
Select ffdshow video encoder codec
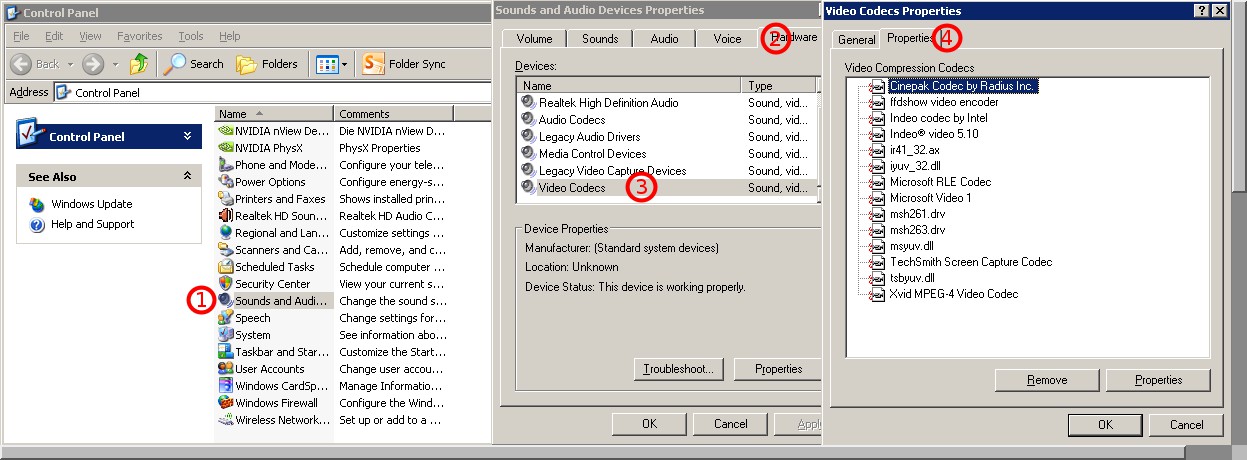tap(944, 102)
